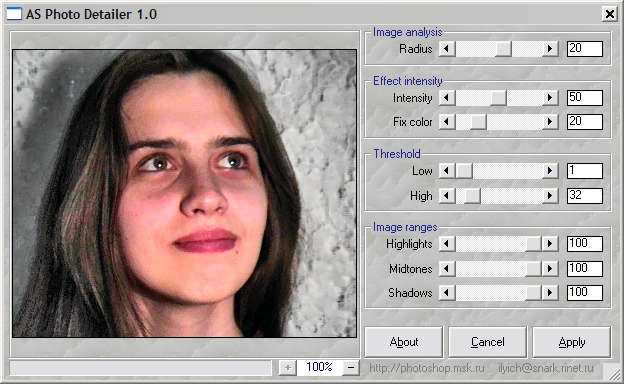Click the Radius value field
The width and height of the screenshot is (624, 384).
585,49
